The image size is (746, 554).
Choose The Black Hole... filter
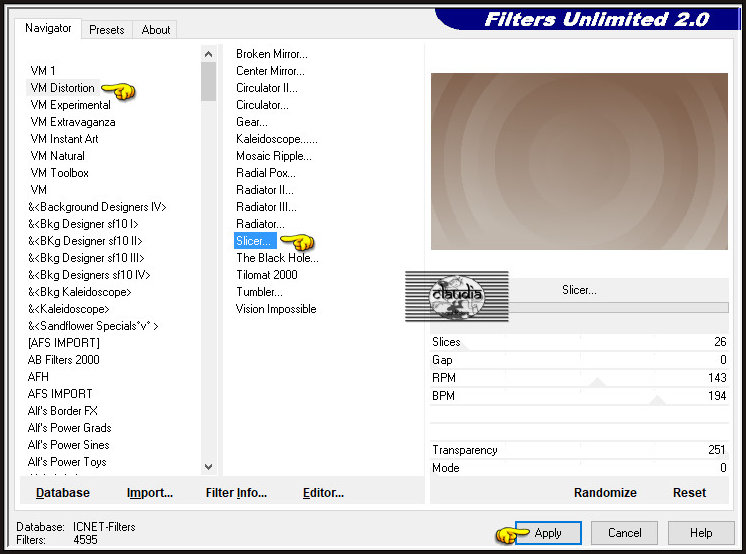(277, 258)
